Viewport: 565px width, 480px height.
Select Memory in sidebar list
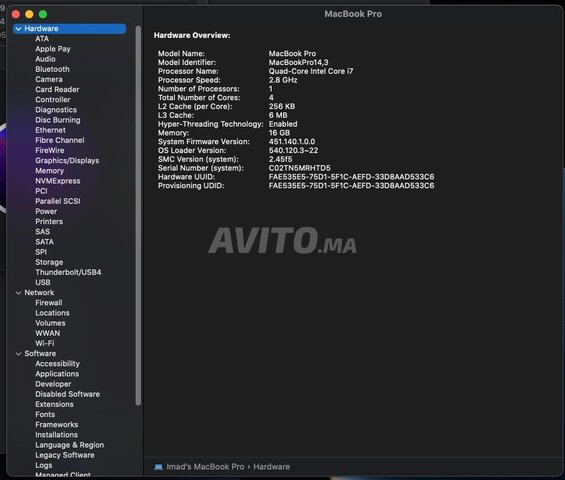[49, 170]
